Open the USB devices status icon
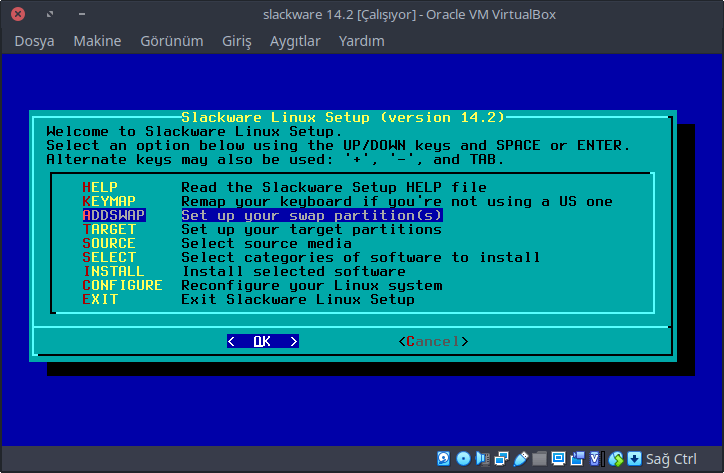The image size is (724, 473). 520,459
